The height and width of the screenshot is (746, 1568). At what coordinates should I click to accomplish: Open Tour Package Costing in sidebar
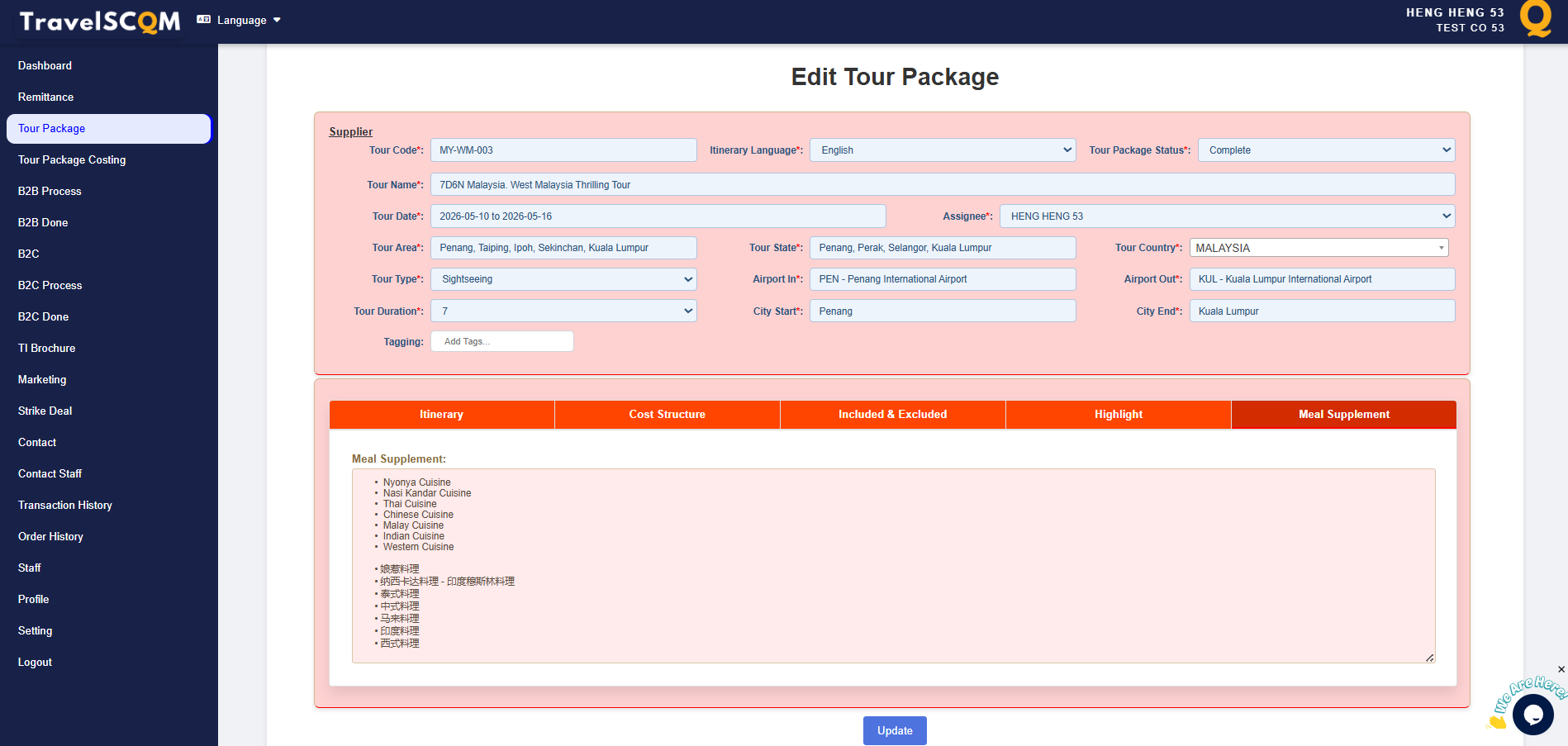coord(72,160)
